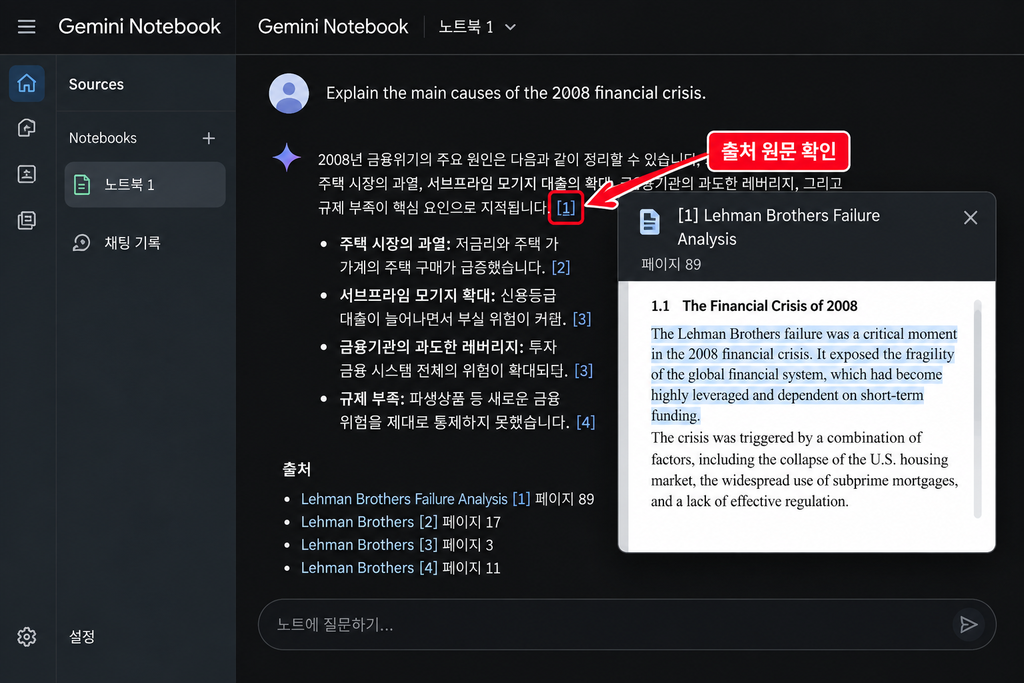
Task: Open the hamburger menu
Action: pyautogui.click(x=26, y=27)
